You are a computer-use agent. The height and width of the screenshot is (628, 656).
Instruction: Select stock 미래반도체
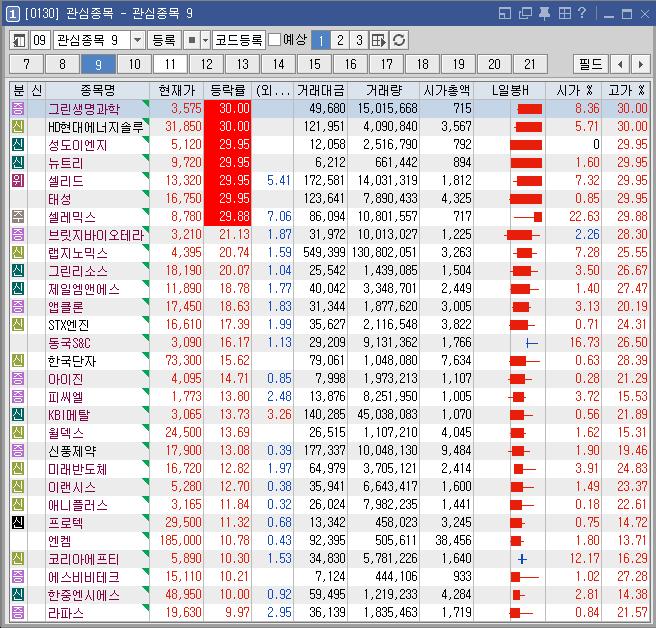pos(78,469)
